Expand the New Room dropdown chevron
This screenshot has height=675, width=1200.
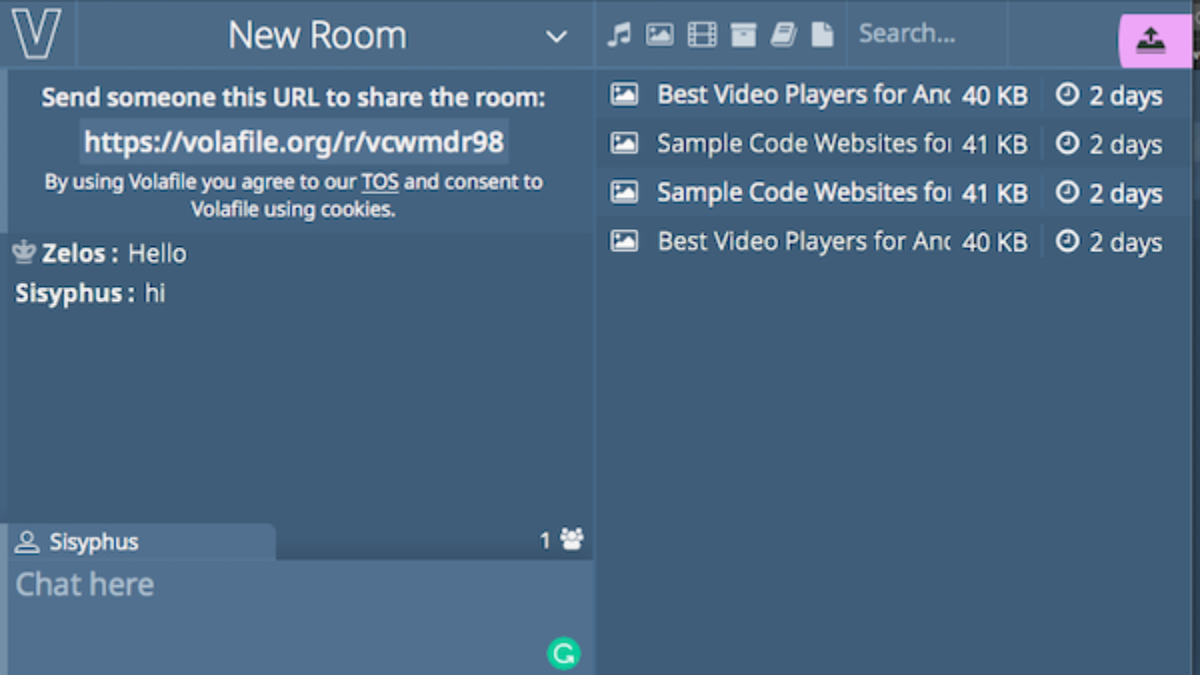pos(556,37)
